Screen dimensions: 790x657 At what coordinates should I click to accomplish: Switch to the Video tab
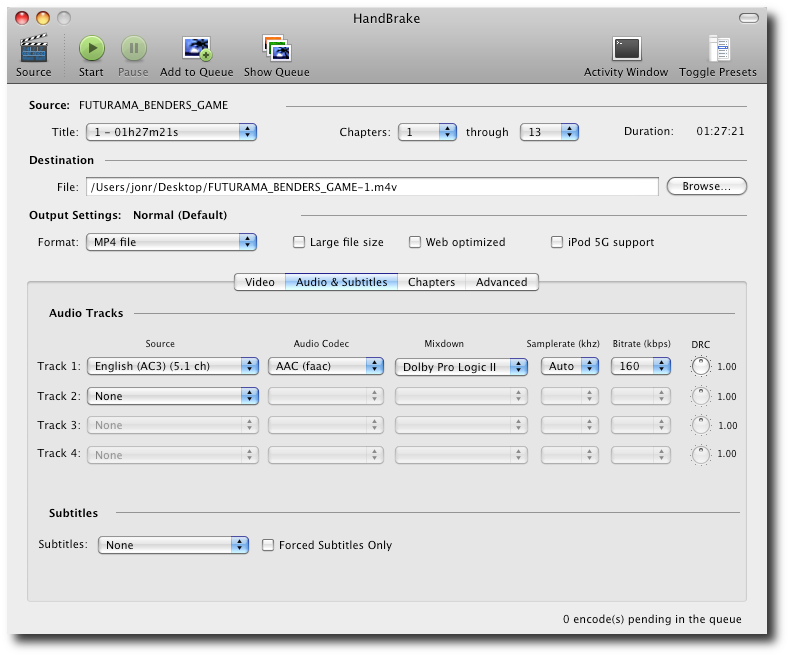coord(260,282)
